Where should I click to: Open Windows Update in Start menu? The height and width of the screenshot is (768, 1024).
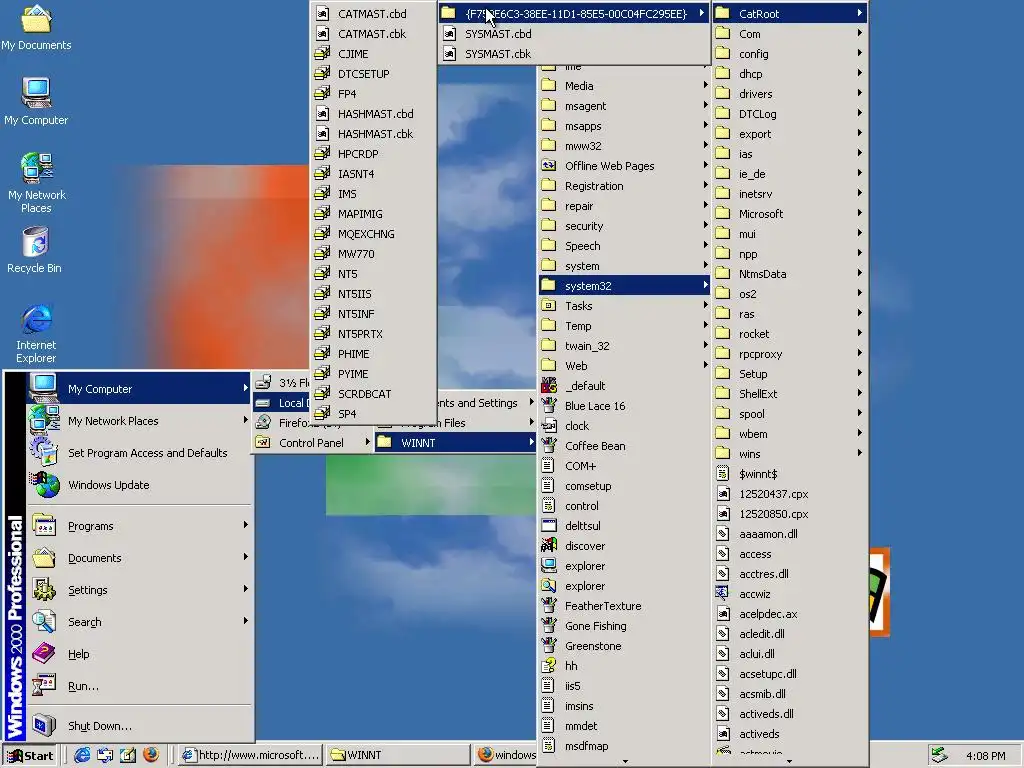pyautogui.click(x=138, y=485)
